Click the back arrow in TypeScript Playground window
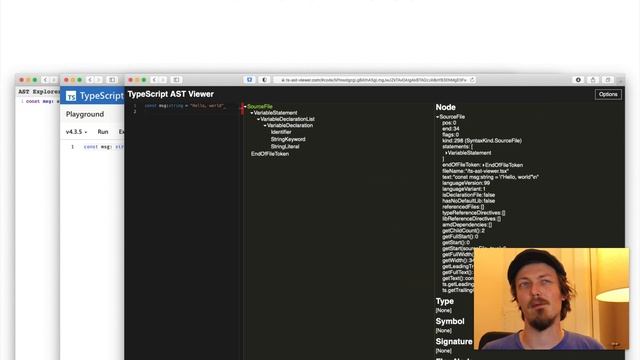640x360 pixels. point(90,80)
